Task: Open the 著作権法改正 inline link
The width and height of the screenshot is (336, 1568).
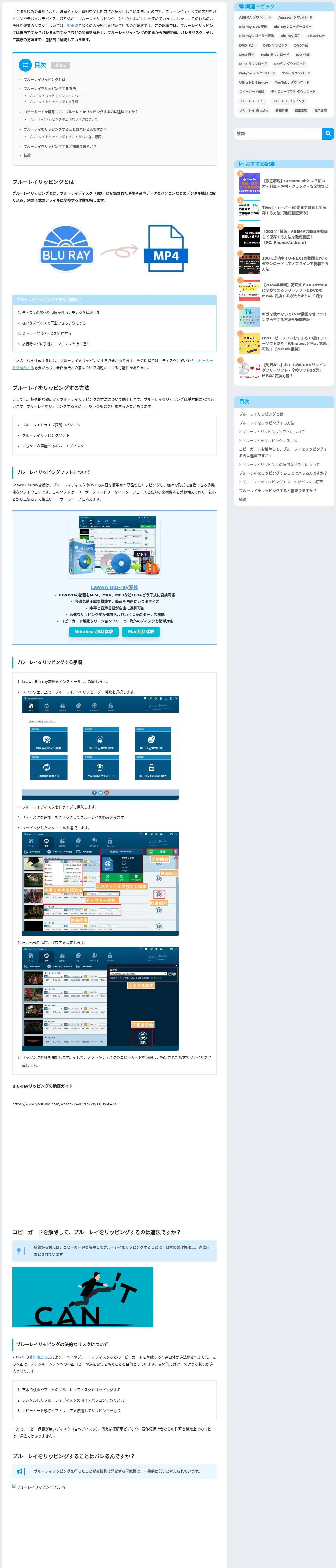Action: coord(40,1357)
